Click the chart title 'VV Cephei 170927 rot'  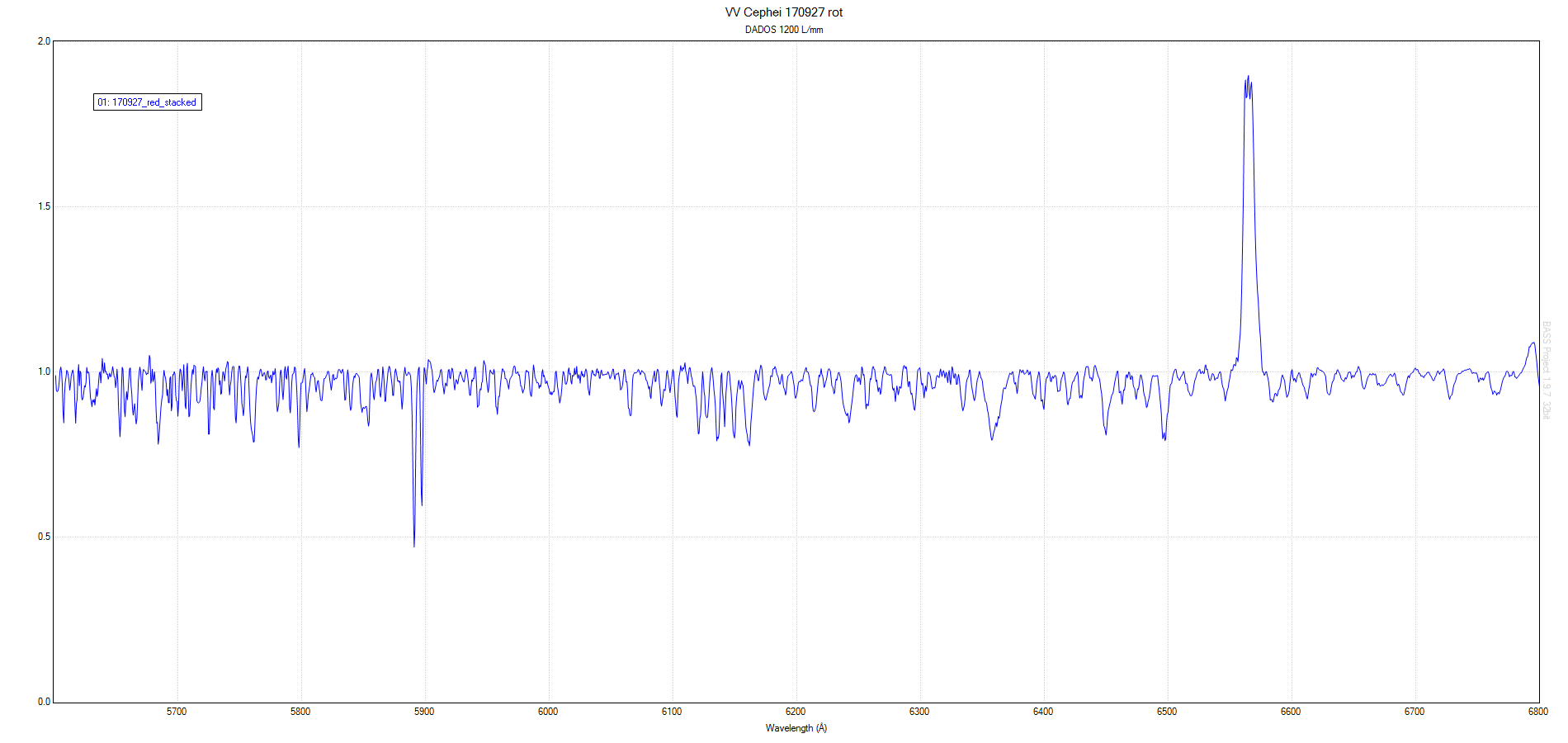click(x=783, y=12)
